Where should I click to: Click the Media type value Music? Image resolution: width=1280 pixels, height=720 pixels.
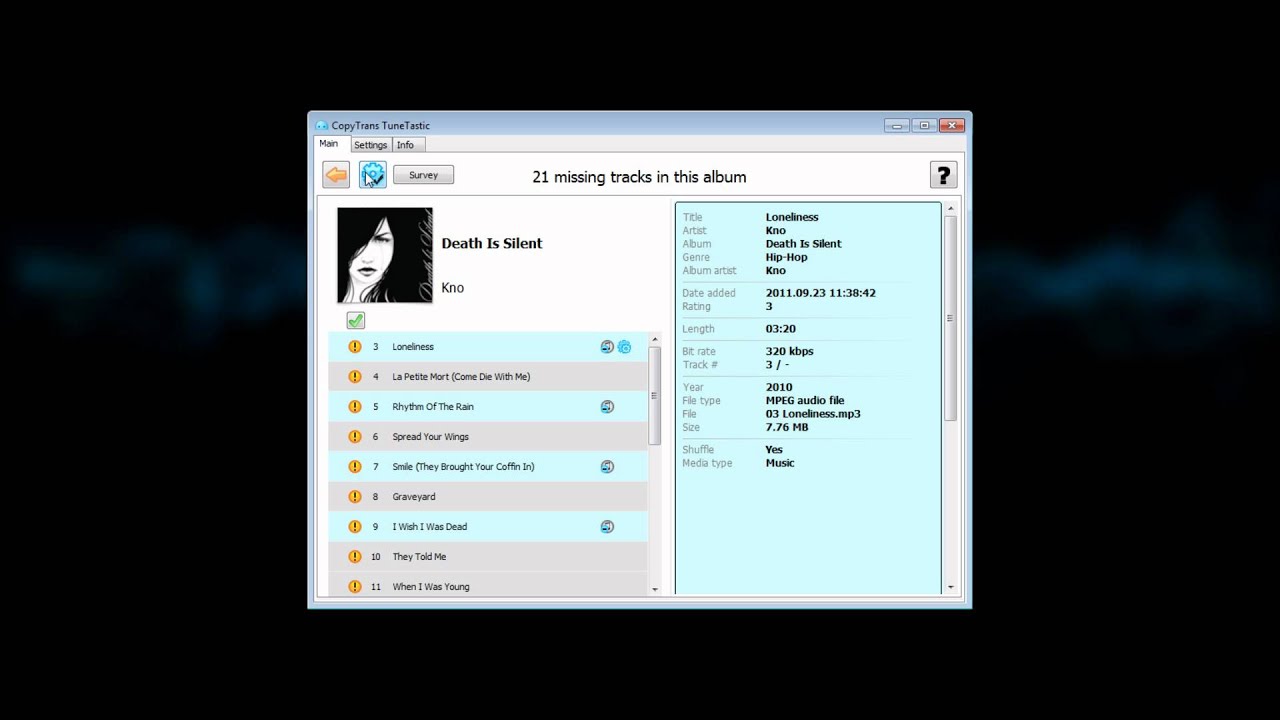780,463
